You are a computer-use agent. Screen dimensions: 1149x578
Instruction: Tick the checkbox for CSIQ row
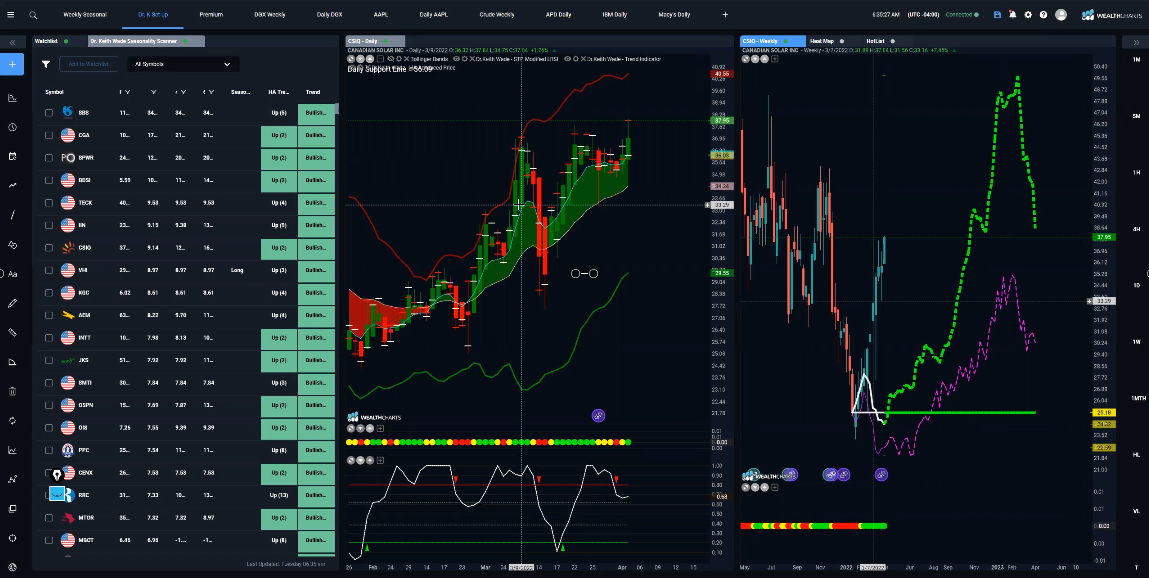pyautogui.click(x=49, y=248)
